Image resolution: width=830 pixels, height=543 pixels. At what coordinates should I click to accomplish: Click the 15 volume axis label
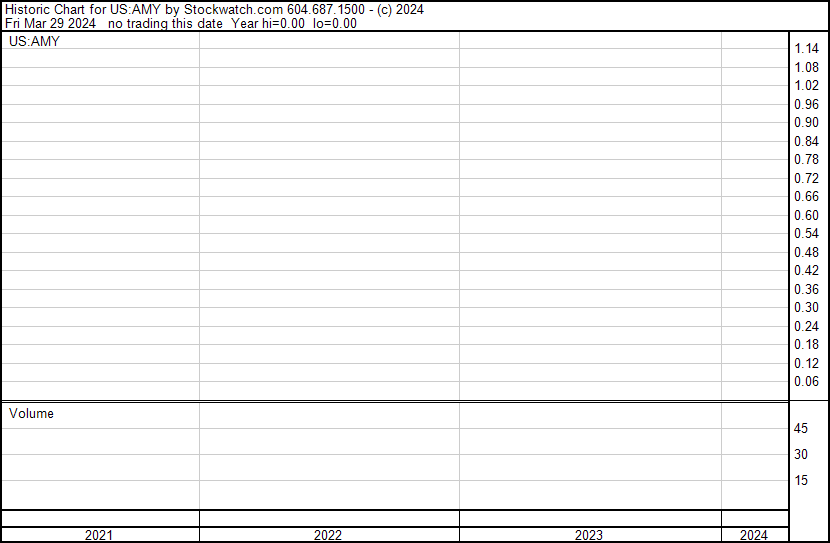coord(801,480)
